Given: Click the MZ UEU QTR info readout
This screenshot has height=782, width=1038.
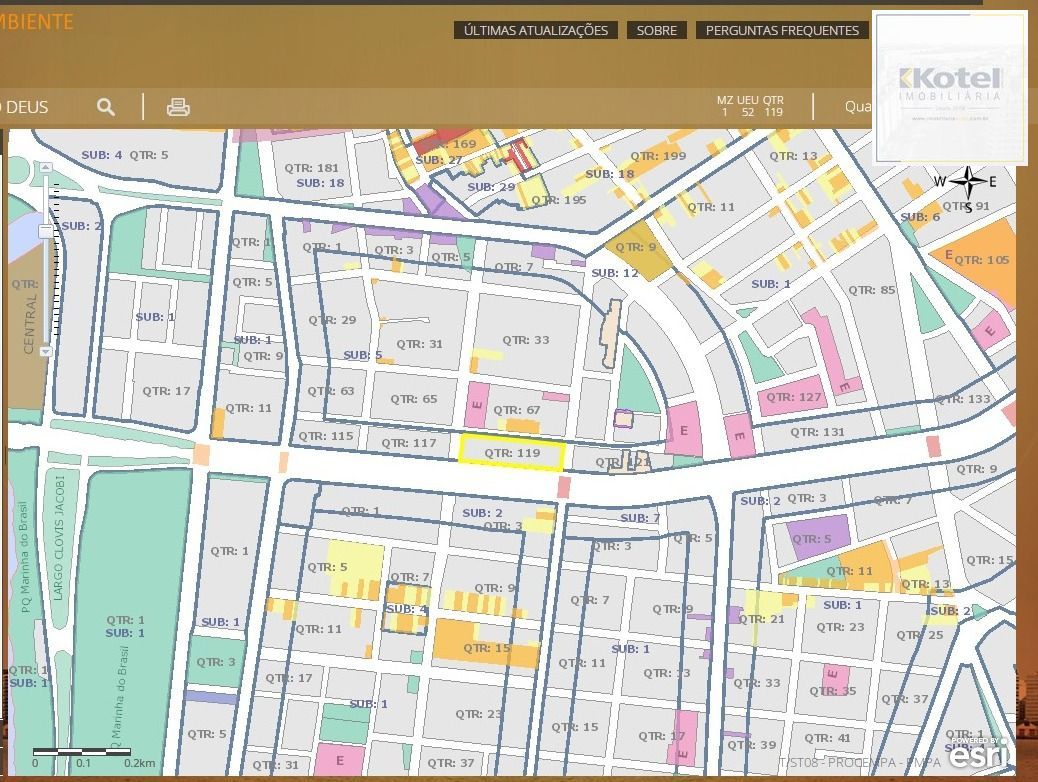Looking at the screenshot, I should click(x=750, y=106).
